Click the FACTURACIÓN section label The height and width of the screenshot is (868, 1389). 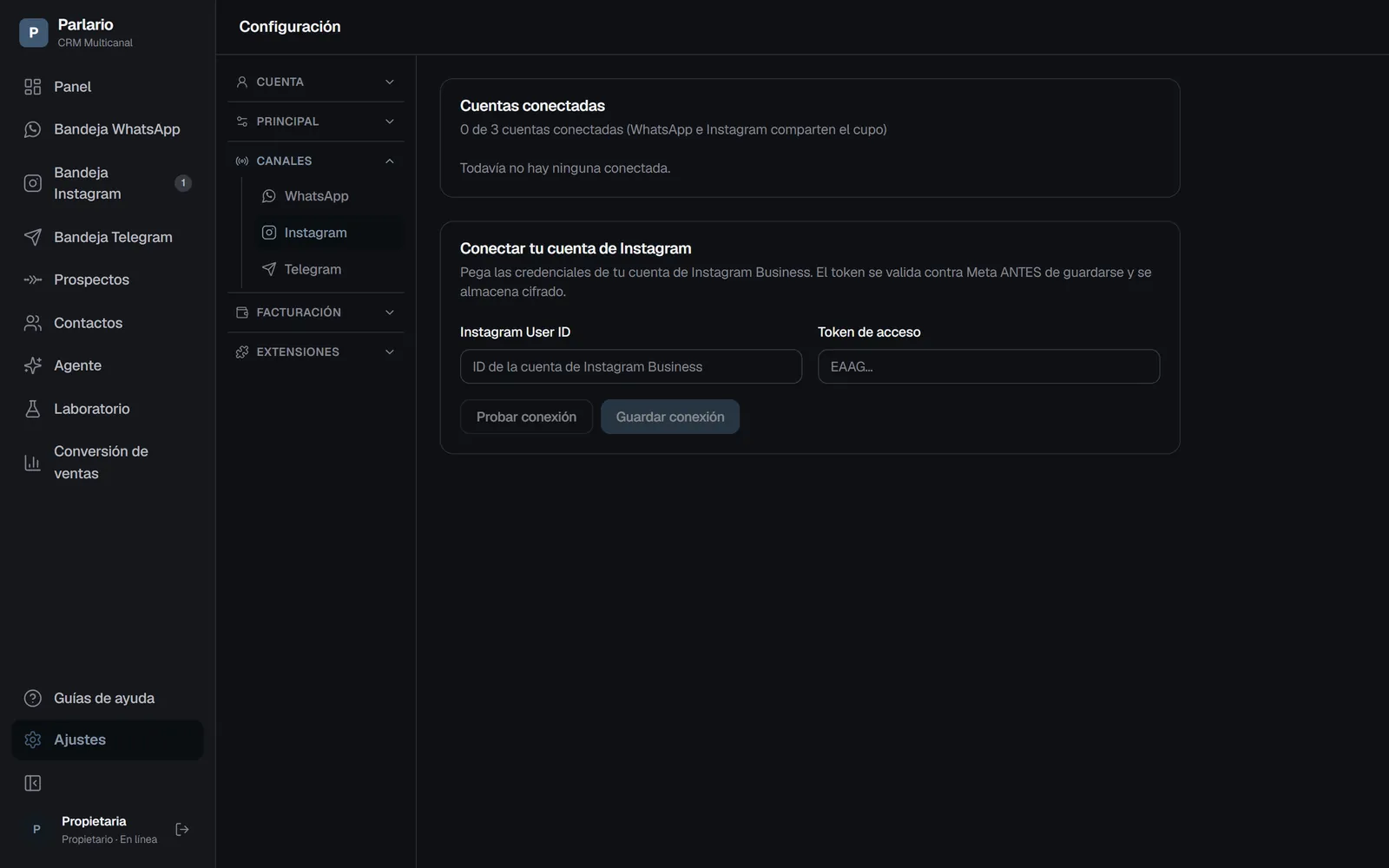pos(299,312)
